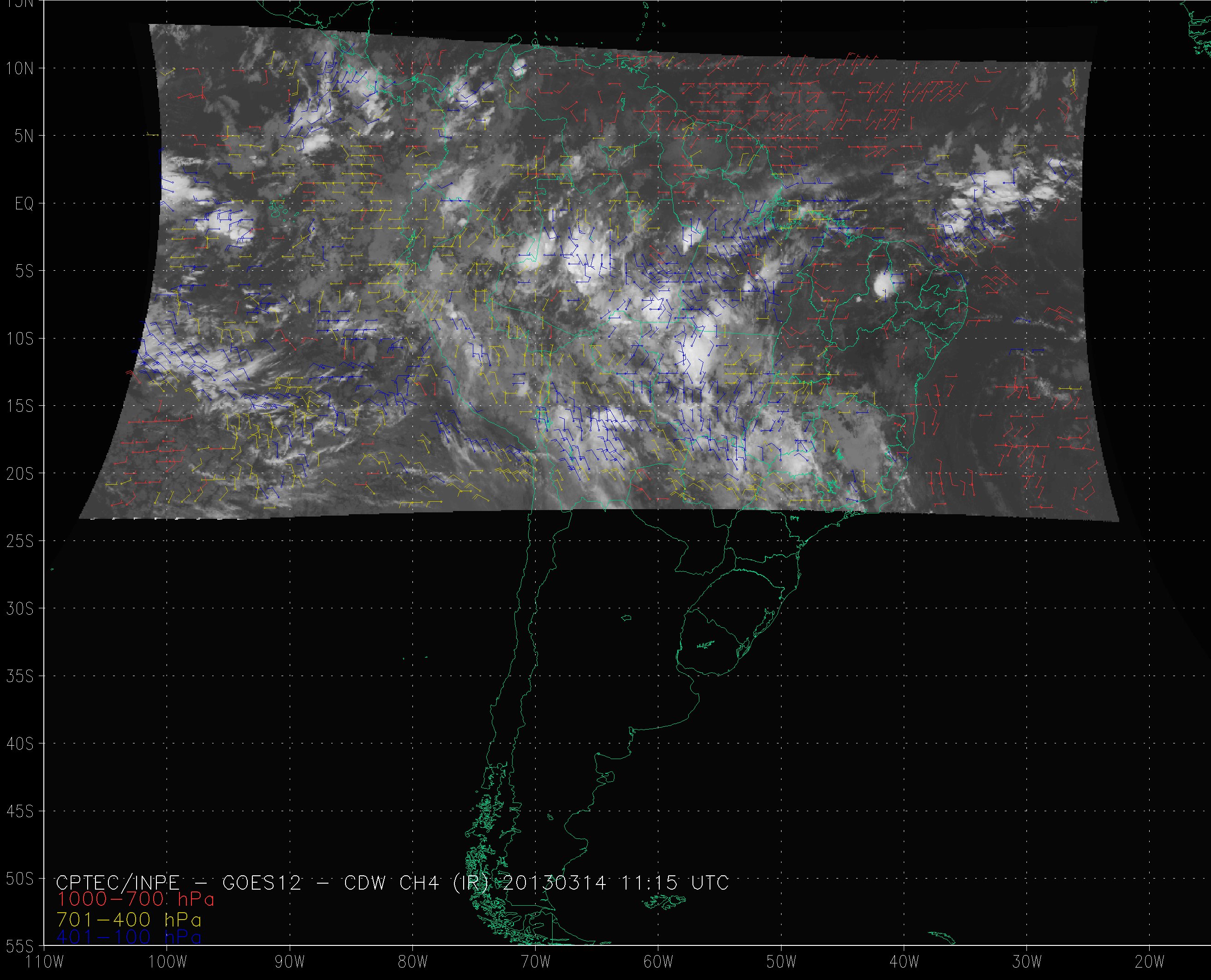Click the 20W longitude axis label
Viewport: 1211px width, 980px height.
1150,962
